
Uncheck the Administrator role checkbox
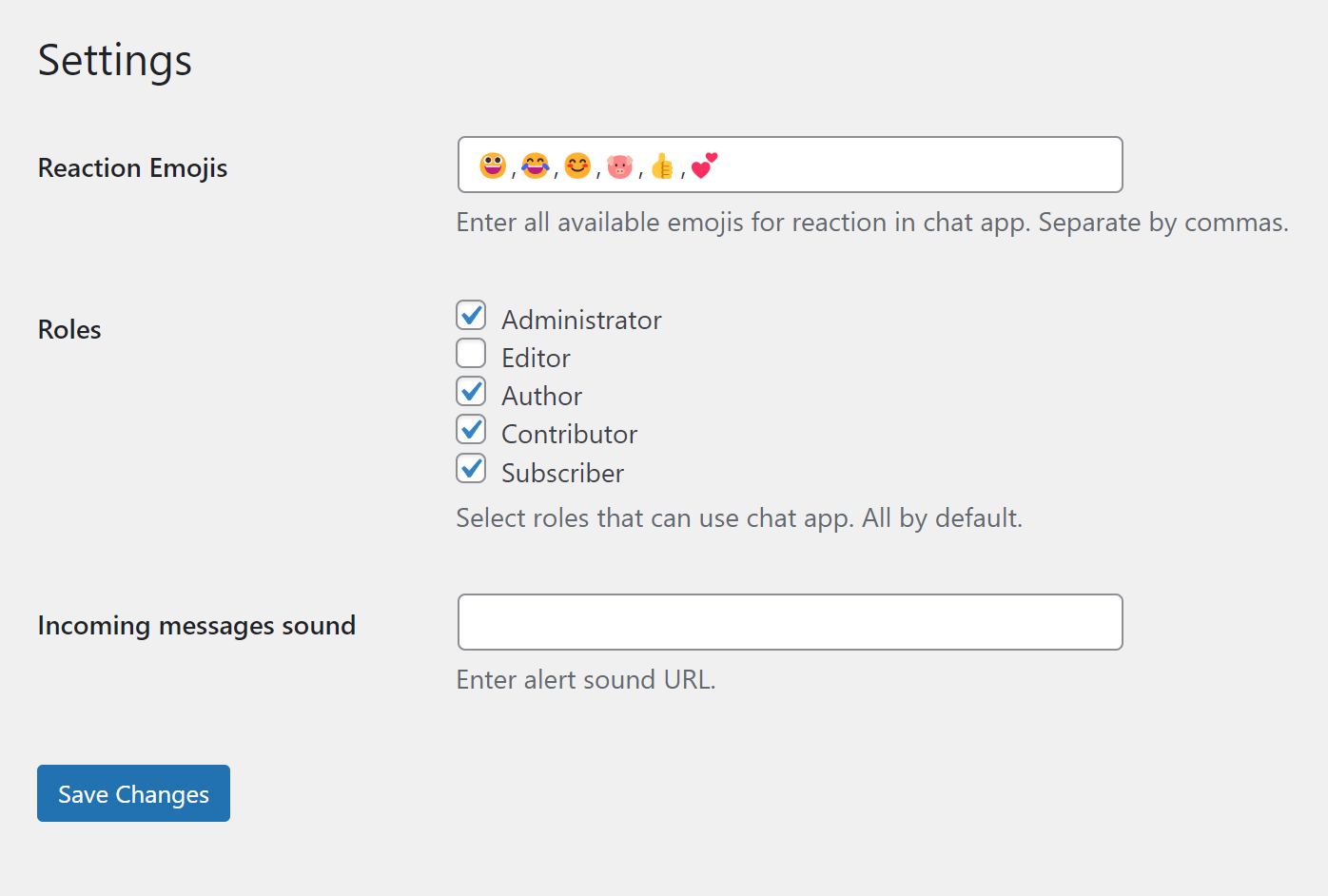pos(471,315)
